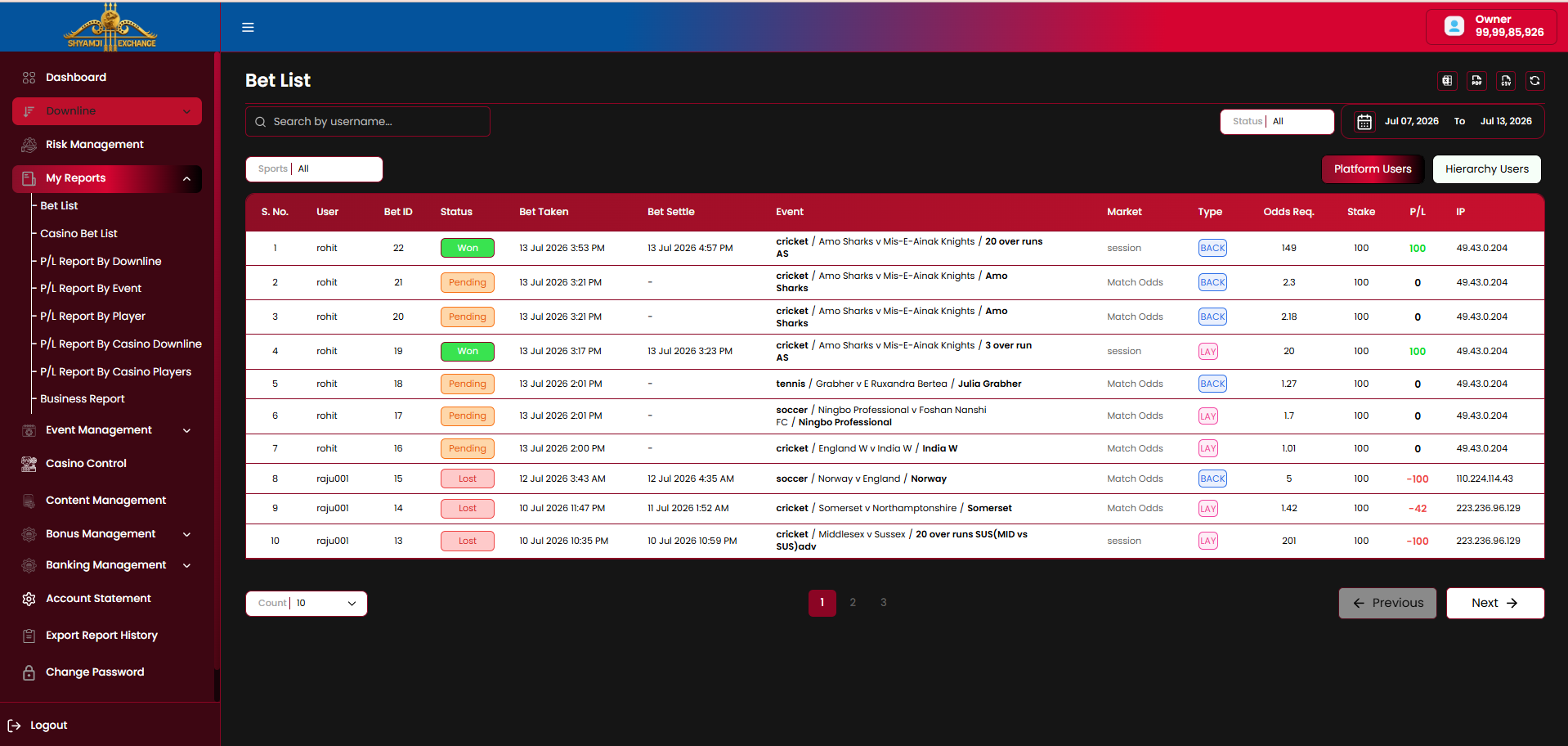
Task: Export bet list as PDF
Action: pyautogui.click(x=1476, y=80)
